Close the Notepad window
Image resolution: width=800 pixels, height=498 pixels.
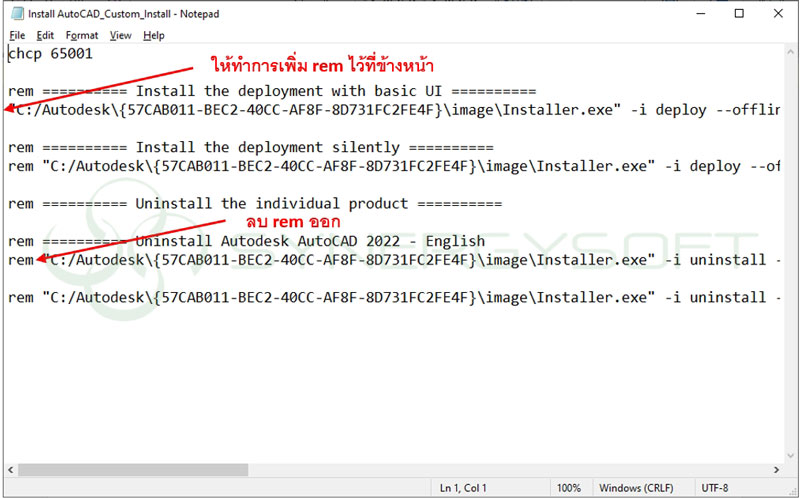[x=778, y=14]
